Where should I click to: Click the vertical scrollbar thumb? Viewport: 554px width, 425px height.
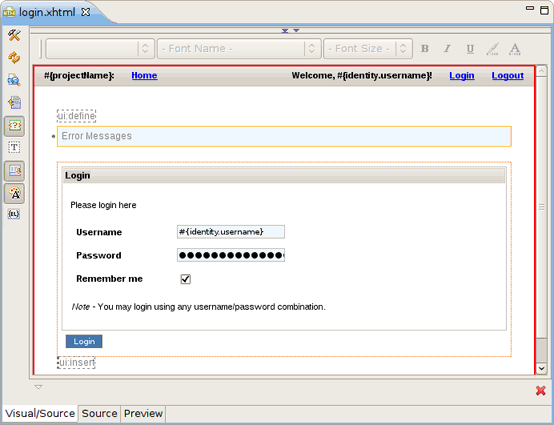542,207
